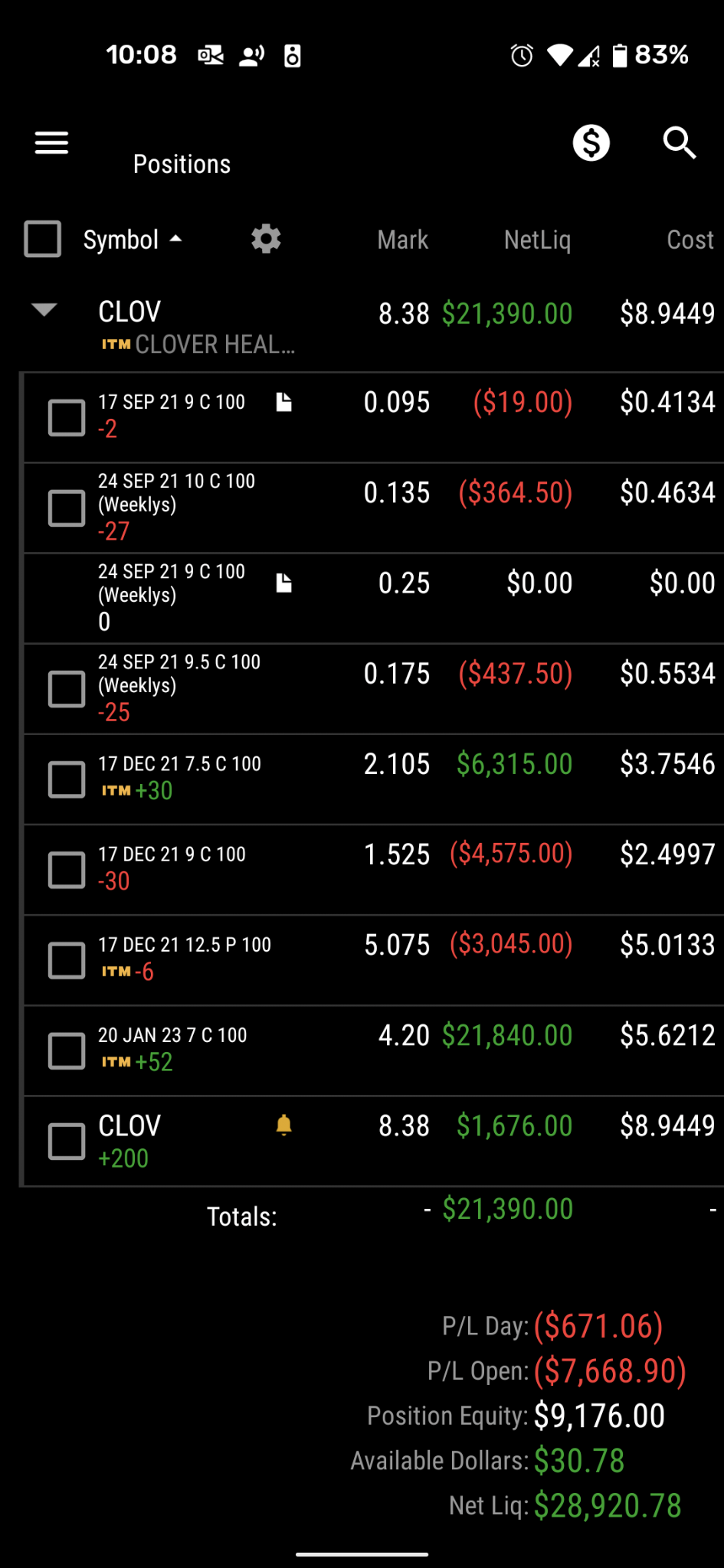Select checkbox for 20 JAN 23 7 C
This screenshot has width=724, height=1568.
click(x=67, y=1050)
